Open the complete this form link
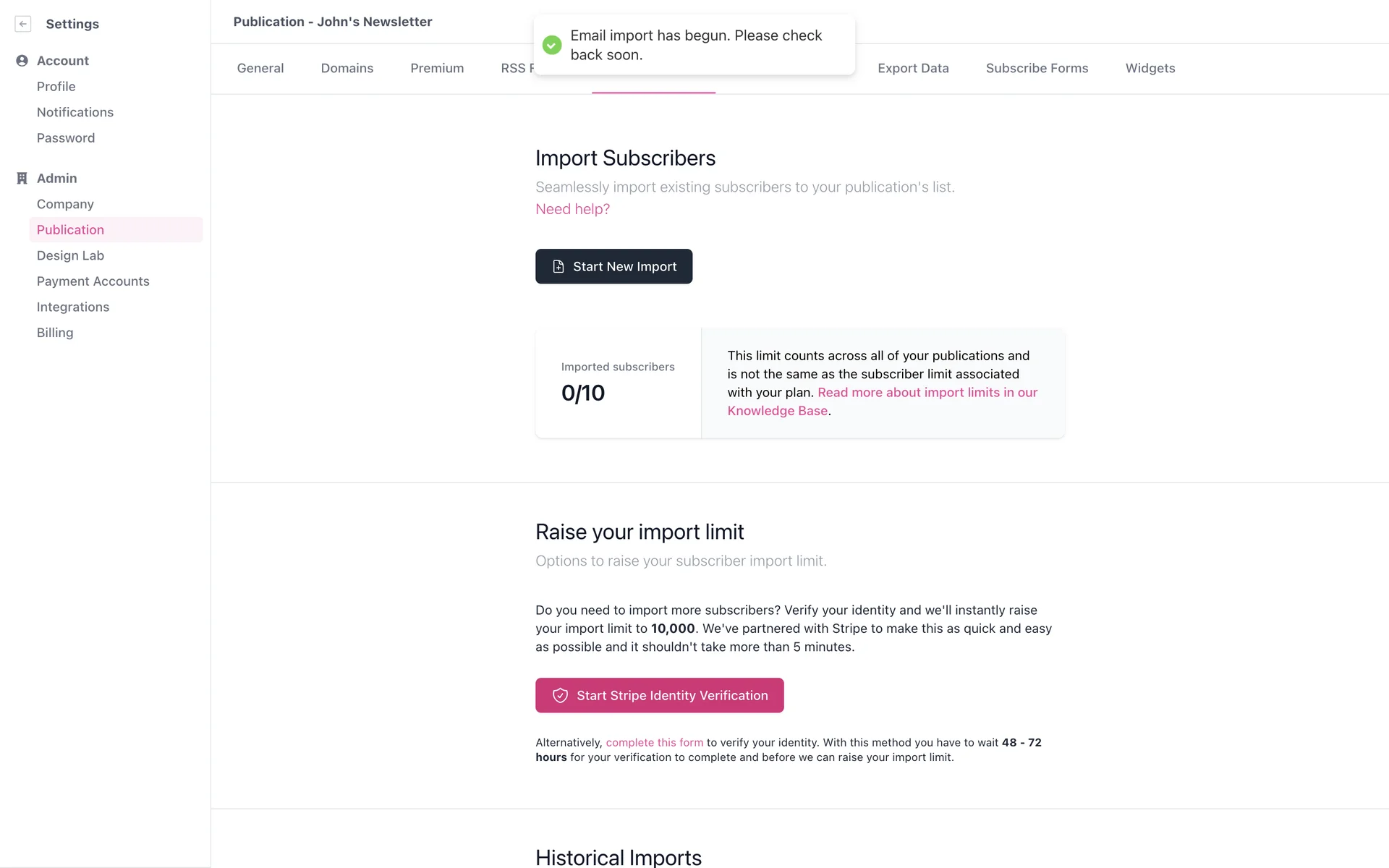The height and width of the screenshot is (868, 1389). [x=654, y=743]
